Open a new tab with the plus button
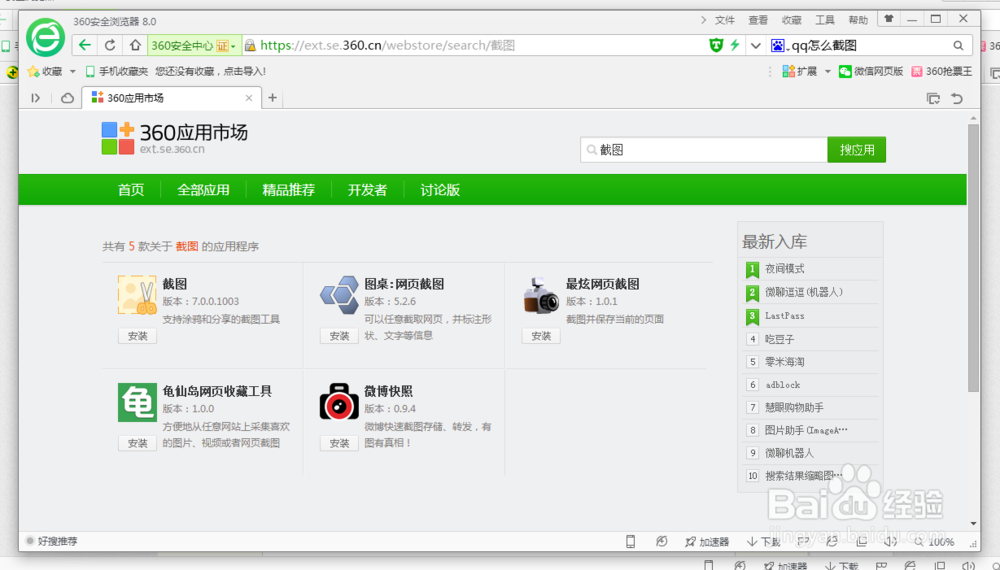 272,98
